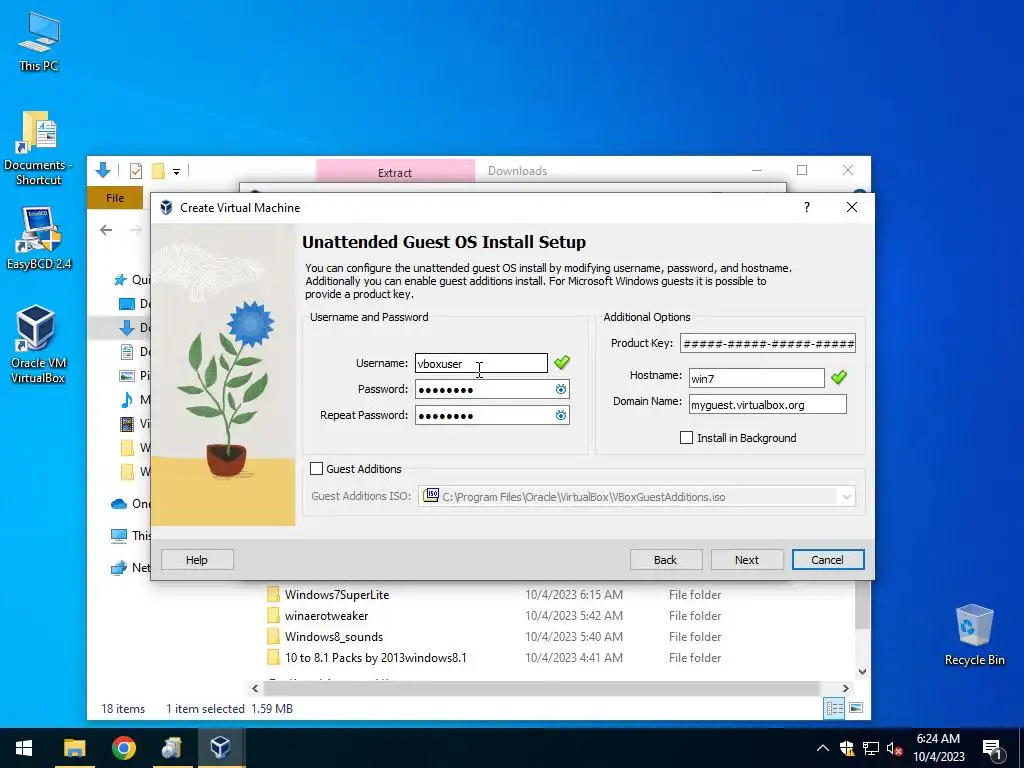This screenshot has width=1024, height=768.
Task: Click the installer taskbar icon beside Chrome
Action: tap(172, 748)
